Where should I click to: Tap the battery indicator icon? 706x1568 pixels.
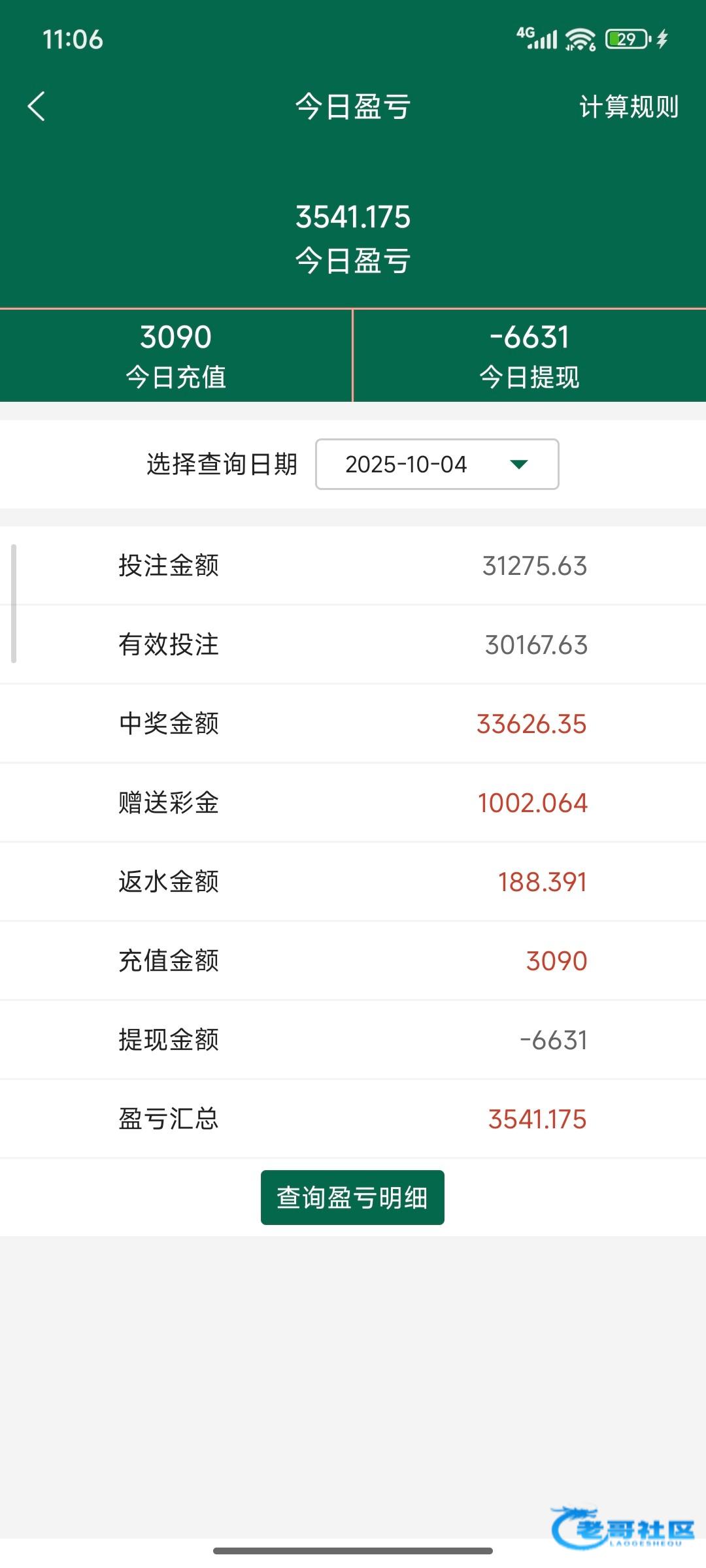click(627, 39)
